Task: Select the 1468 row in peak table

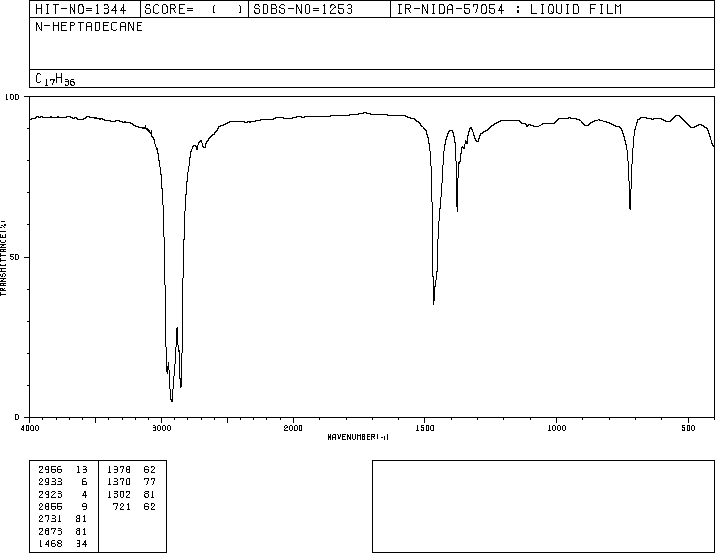Action: click(63, 543)
